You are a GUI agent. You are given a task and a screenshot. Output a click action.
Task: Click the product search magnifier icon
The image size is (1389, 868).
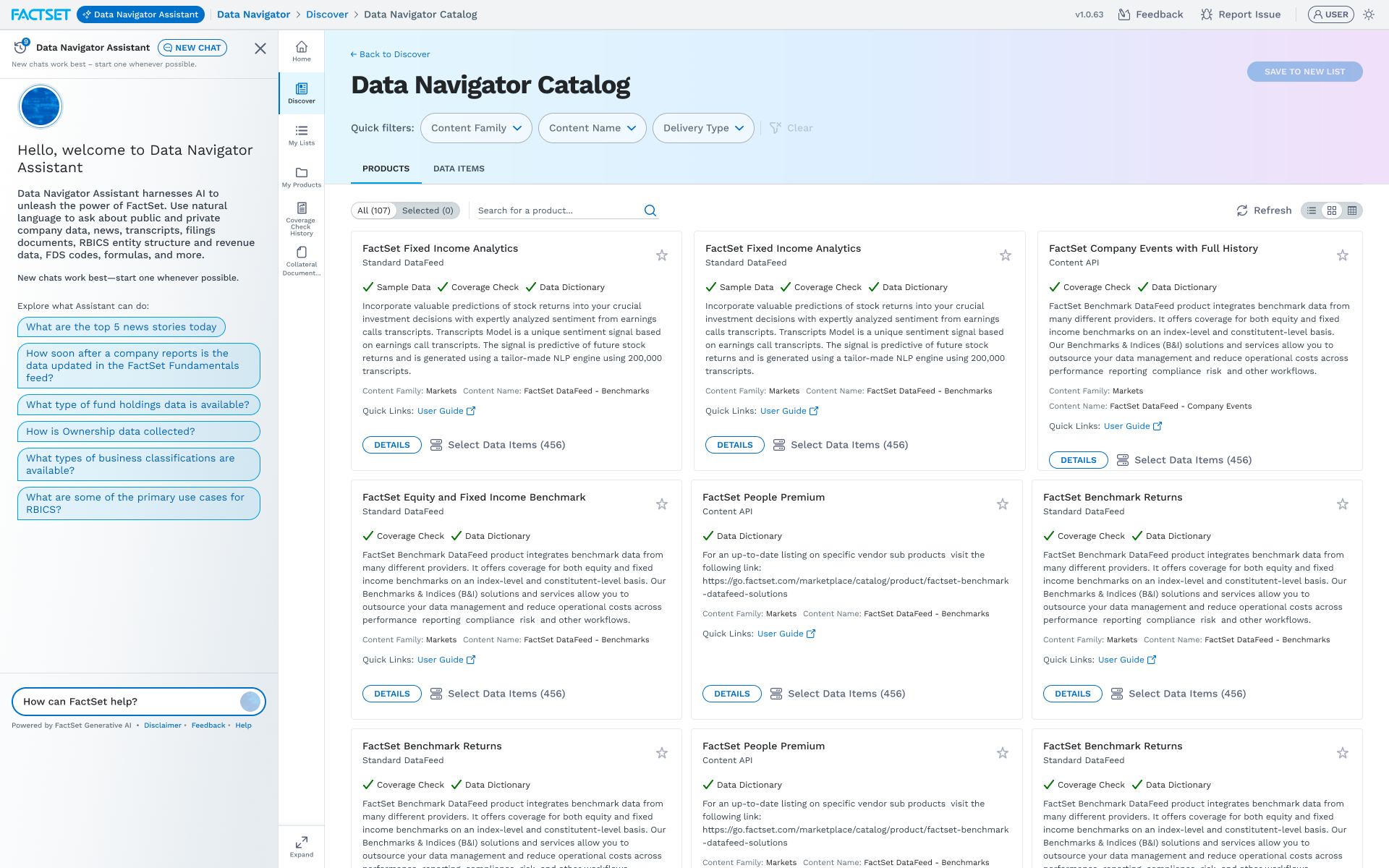point(650,210)
